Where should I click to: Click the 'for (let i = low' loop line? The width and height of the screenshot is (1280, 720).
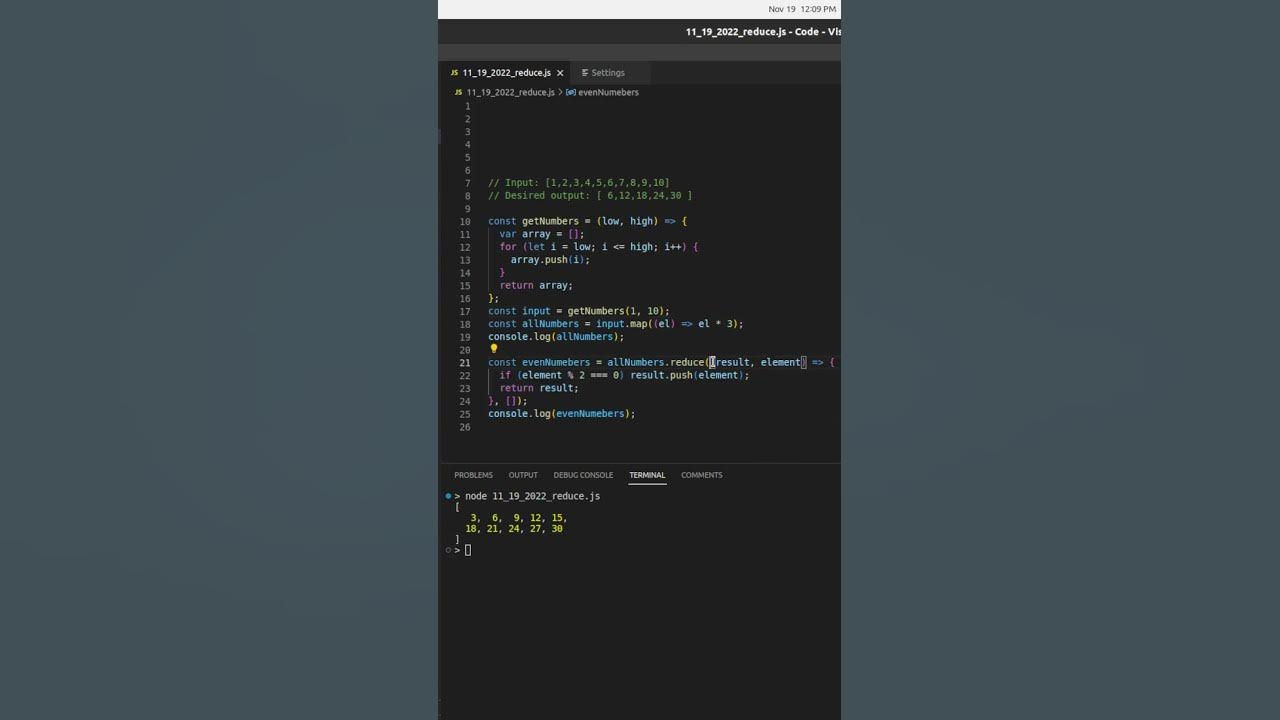coord(599,247)
